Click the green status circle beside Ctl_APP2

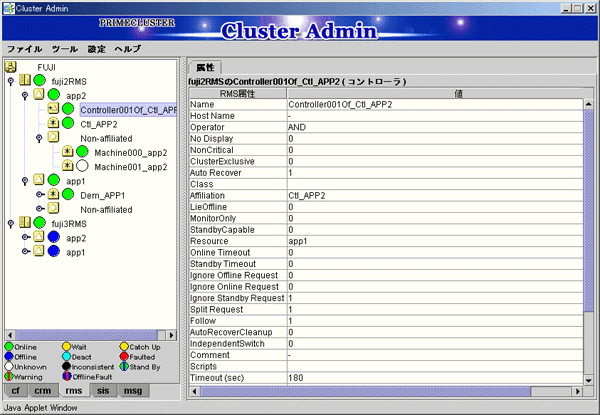[x=68, y=123]
